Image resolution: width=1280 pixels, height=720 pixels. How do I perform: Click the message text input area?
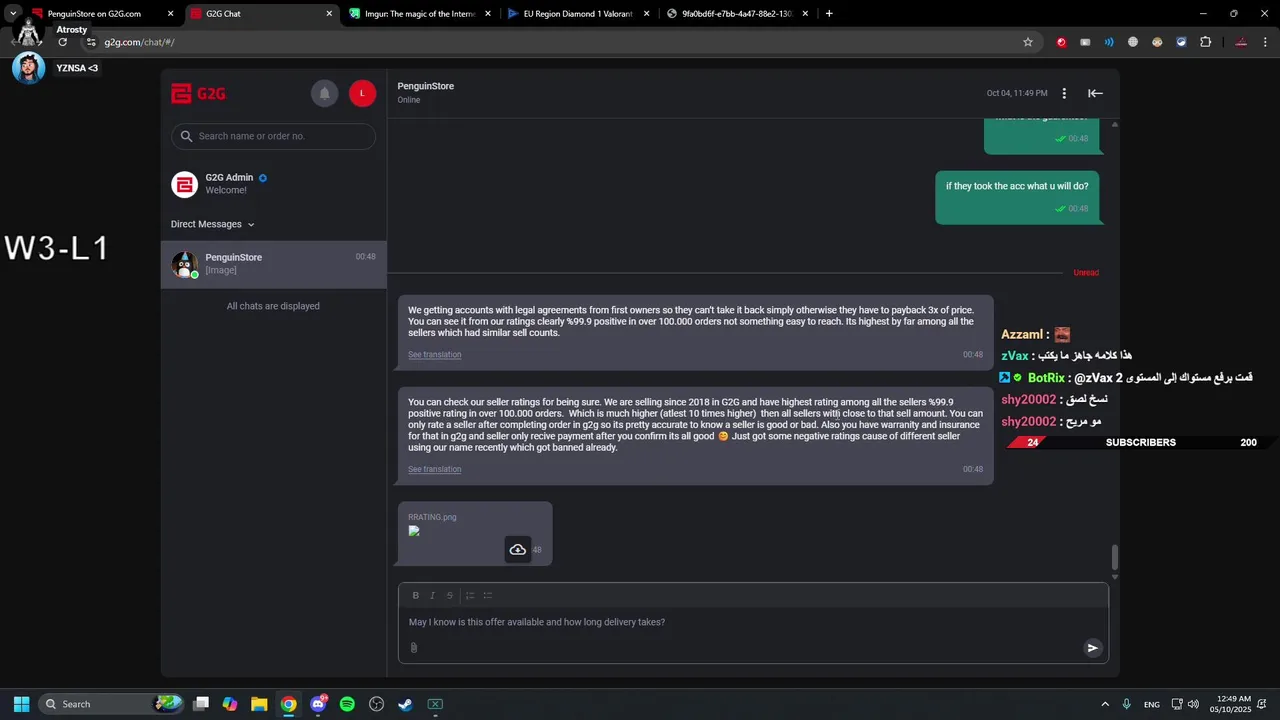click(753, 622)
